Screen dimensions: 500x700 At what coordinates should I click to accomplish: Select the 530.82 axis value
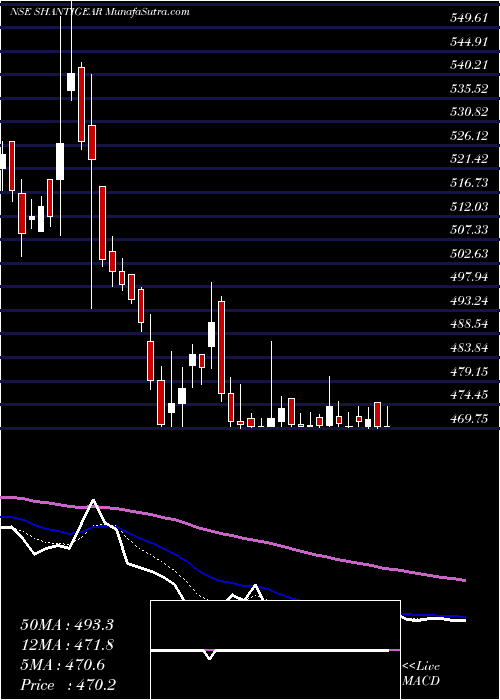tap(469, 112)
